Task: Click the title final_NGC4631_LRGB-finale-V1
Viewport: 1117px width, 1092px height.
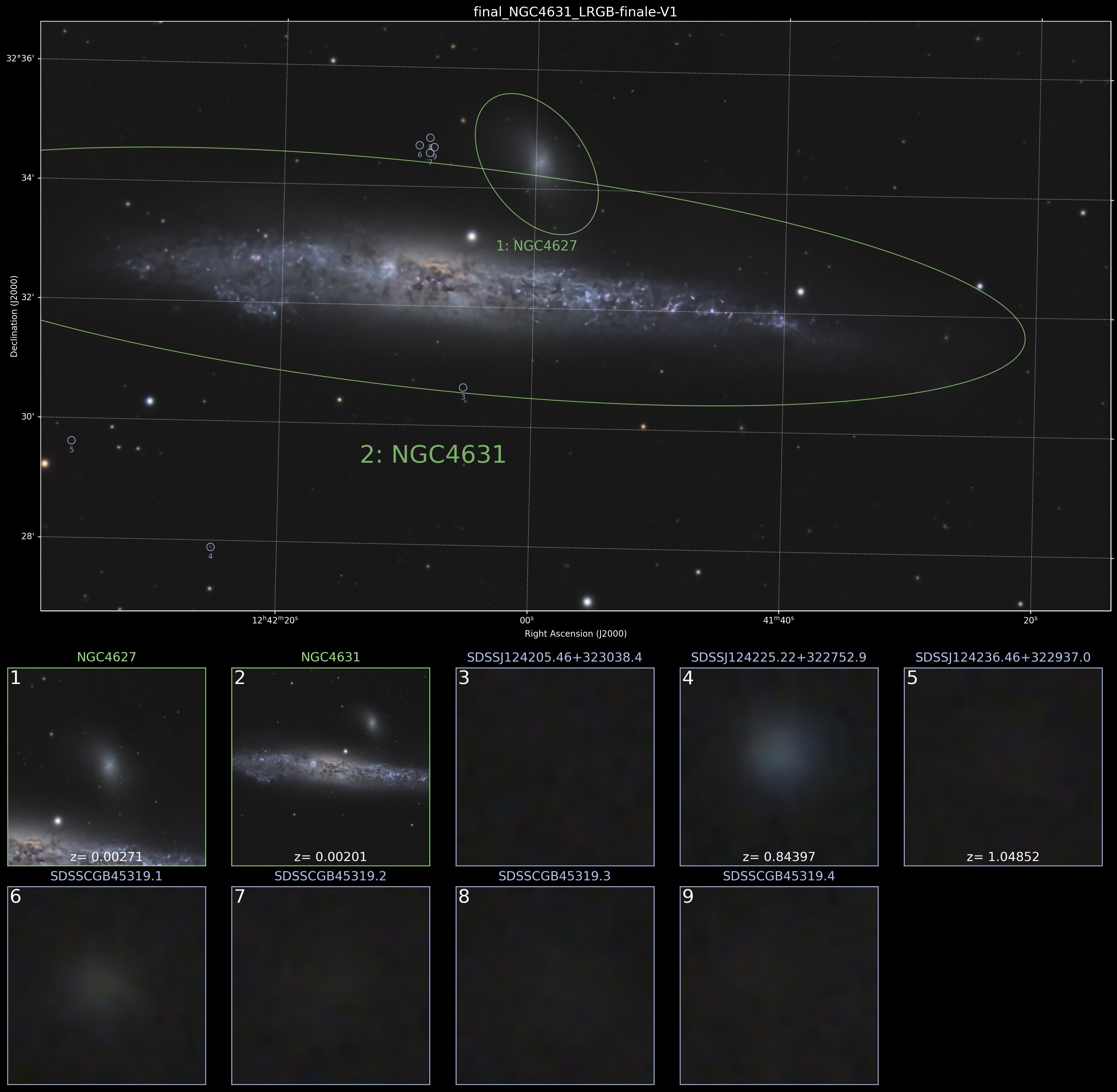Action: pyautogui.click(x=575, y=12)
